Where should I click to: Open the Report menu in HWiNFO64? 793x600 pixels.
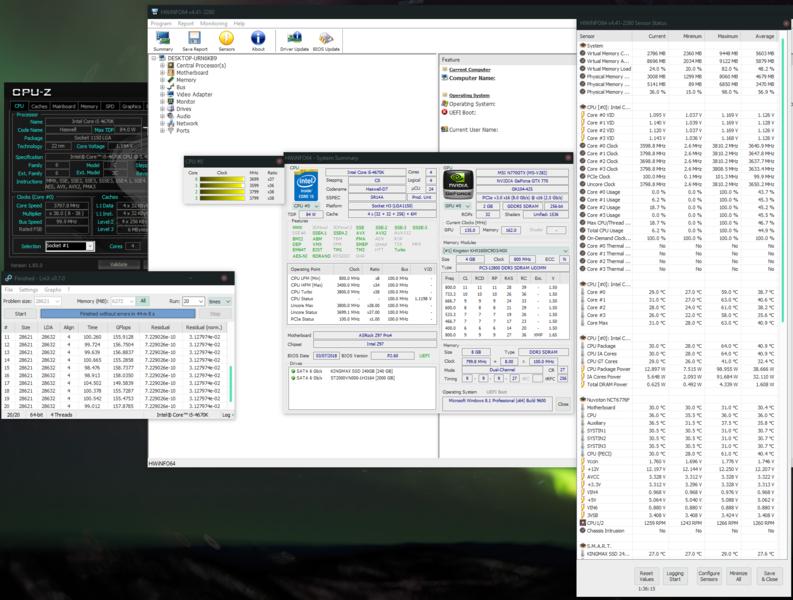coord(186,23)
